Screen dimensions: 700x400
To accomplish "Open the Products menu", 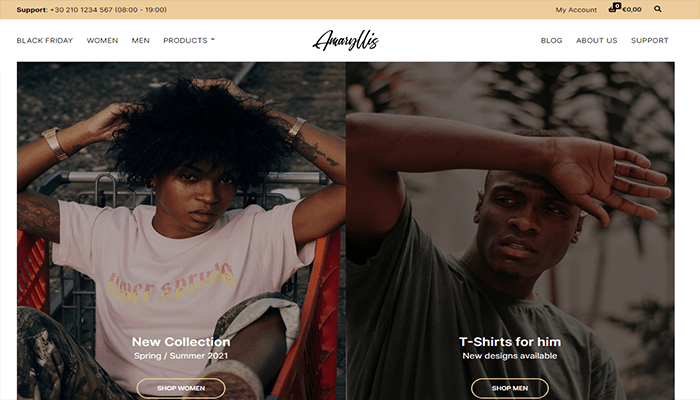I will click(x=185, y=41).
